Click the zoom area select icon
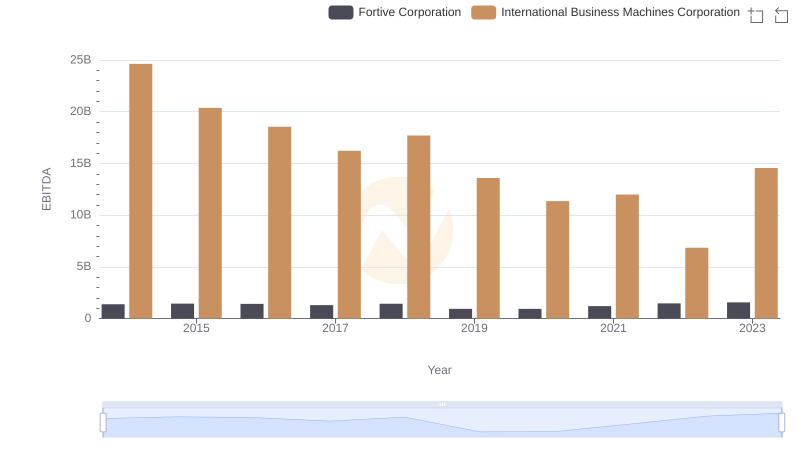 click(756, 15)
